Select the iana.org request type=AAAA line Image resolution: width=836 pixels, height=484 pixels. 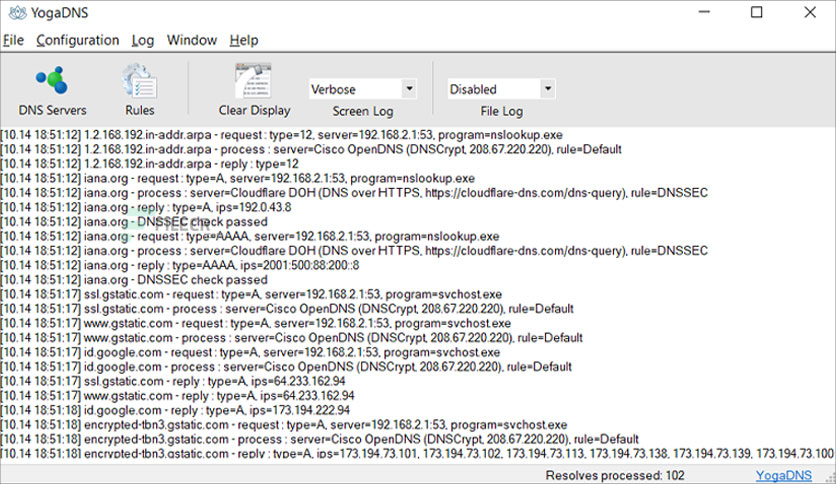coord(250,236)
